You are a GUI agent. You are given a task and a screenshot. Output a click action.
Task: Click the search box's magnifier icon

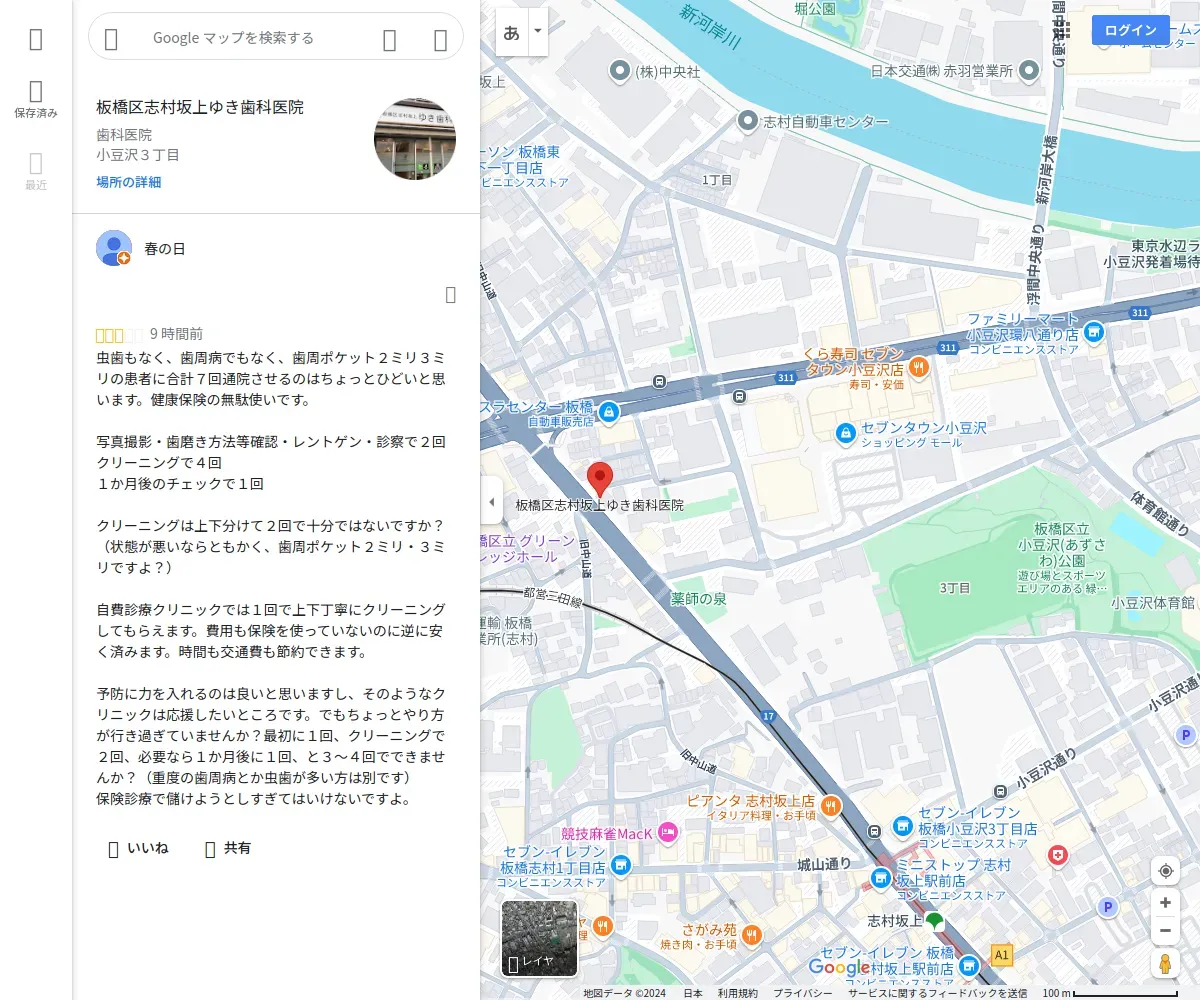pos(390,39)
